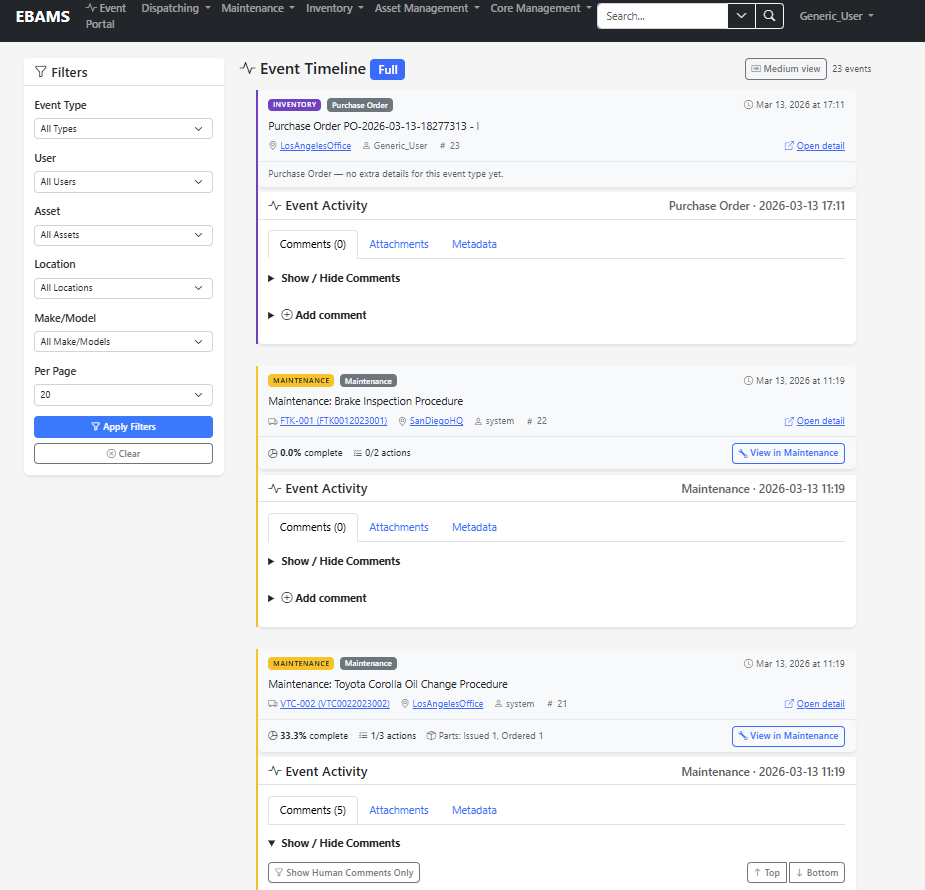Click the INVENTORY category badge
The image size is (925, 890).
pos(294,104)
